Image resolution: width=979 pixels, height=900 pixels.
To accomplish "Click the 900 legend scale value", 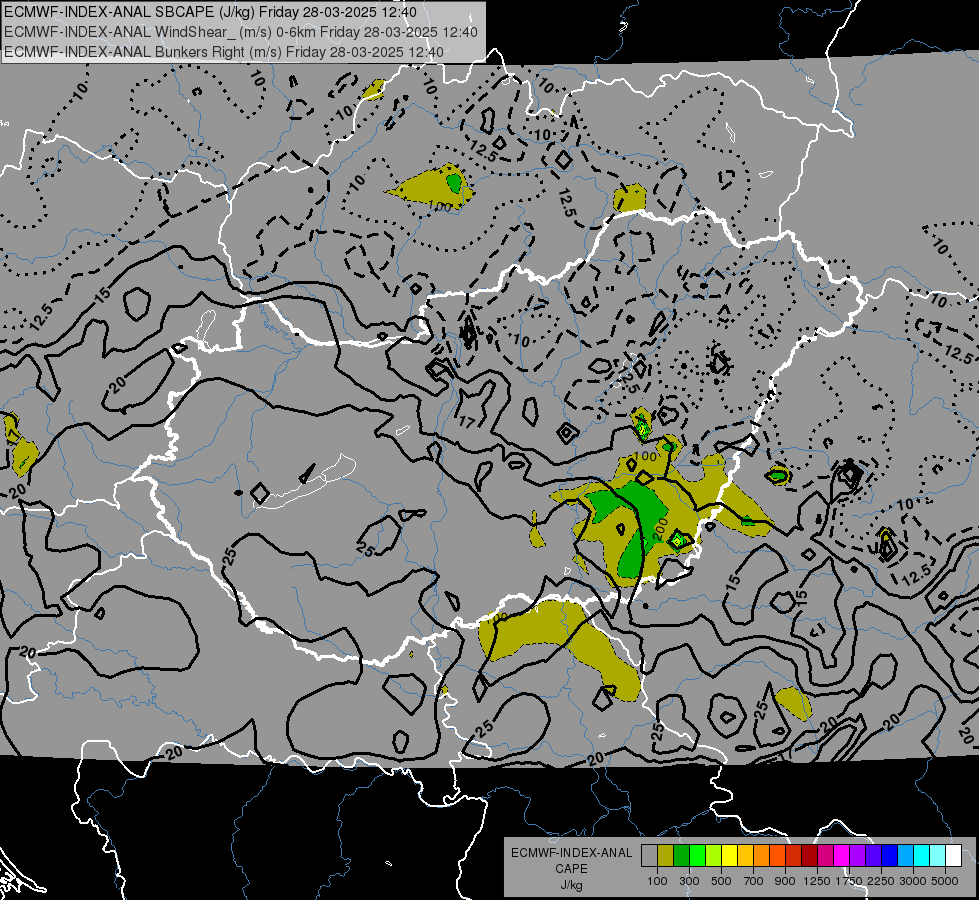I will (785, 881).
